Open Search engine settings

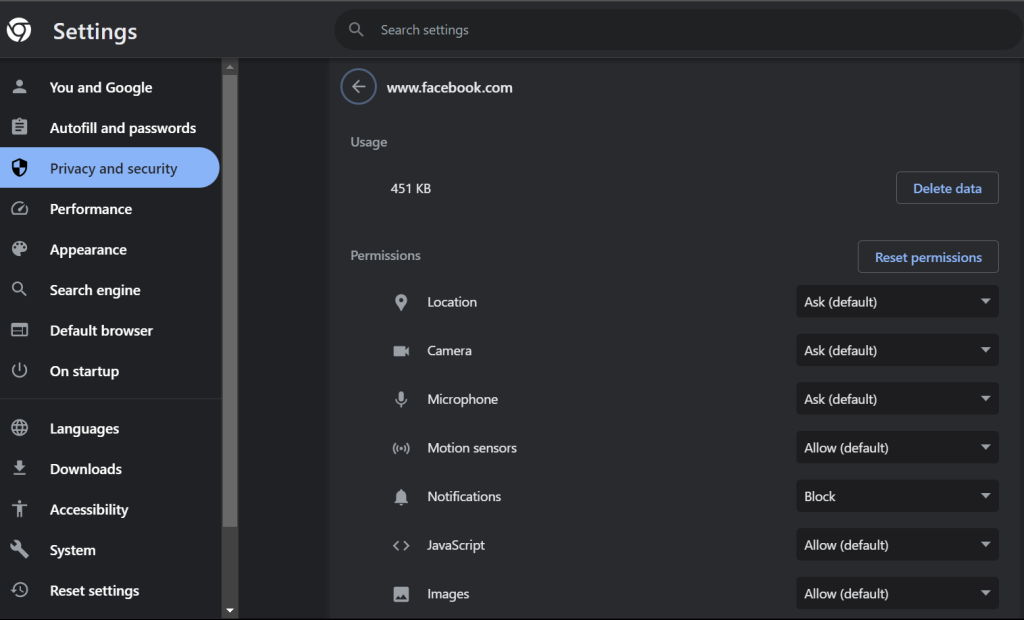click(110, 289)
